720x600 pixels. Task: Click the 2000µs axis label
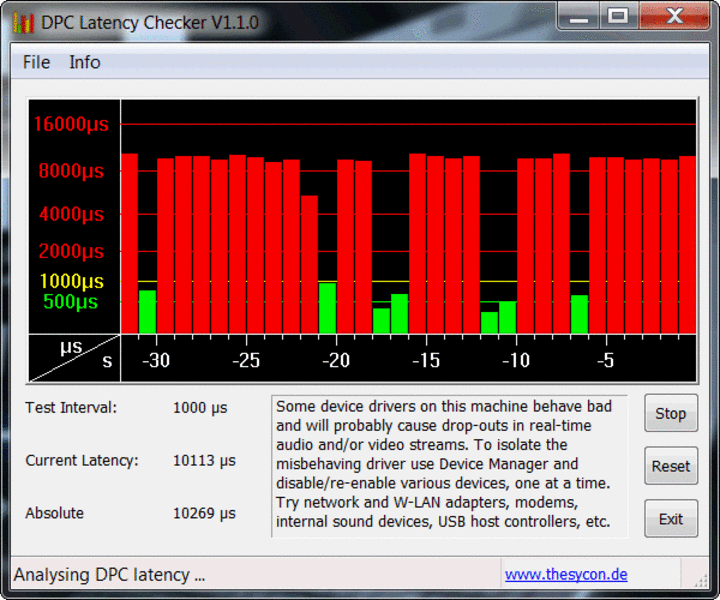(x=71, y=251)
